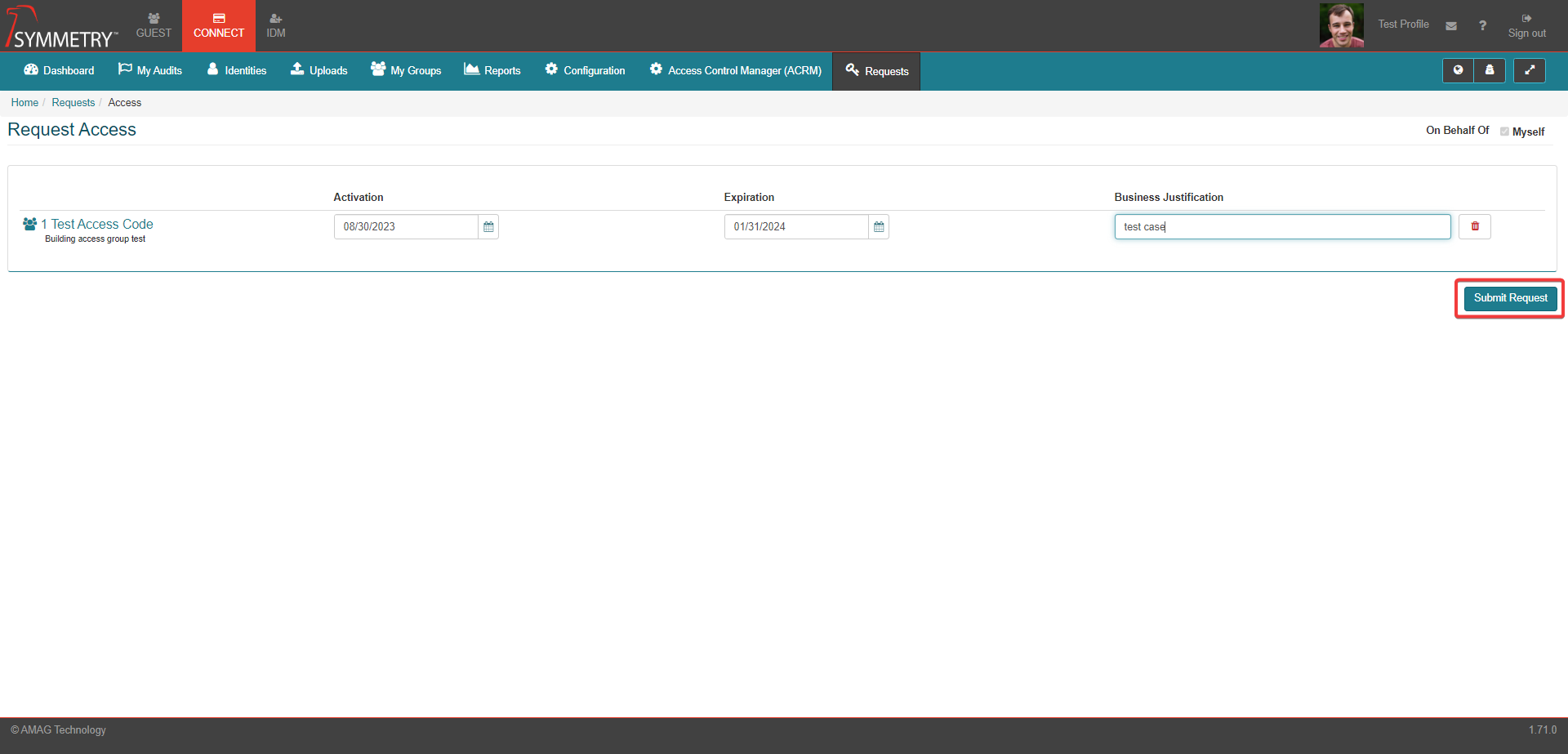Open the Configuration menu
1568x754 pixels.
586,70
